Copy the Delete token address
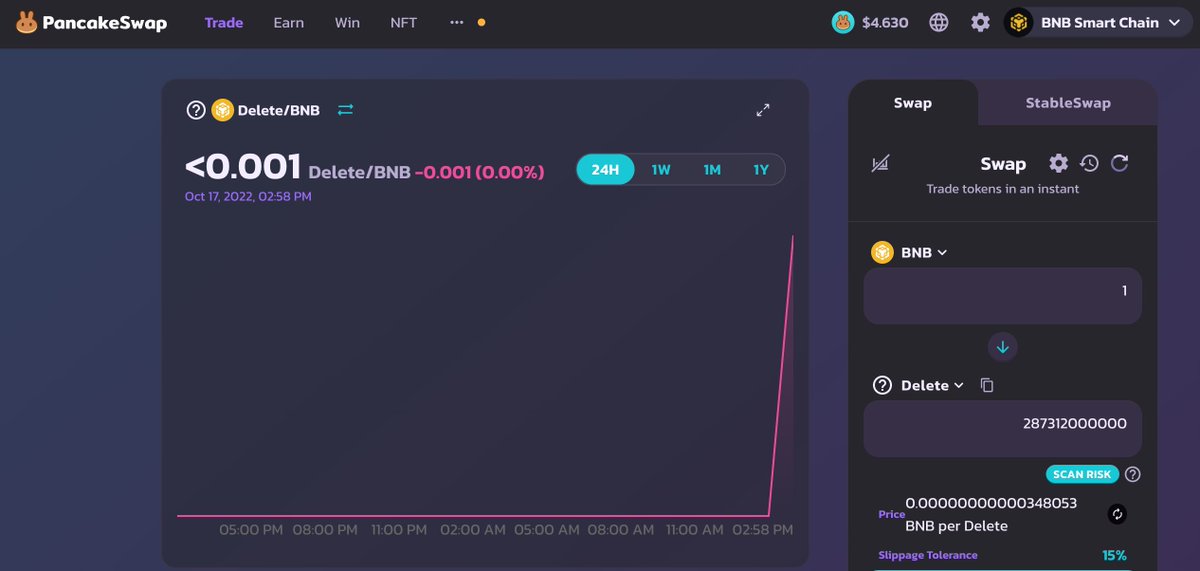 point(987,385)
